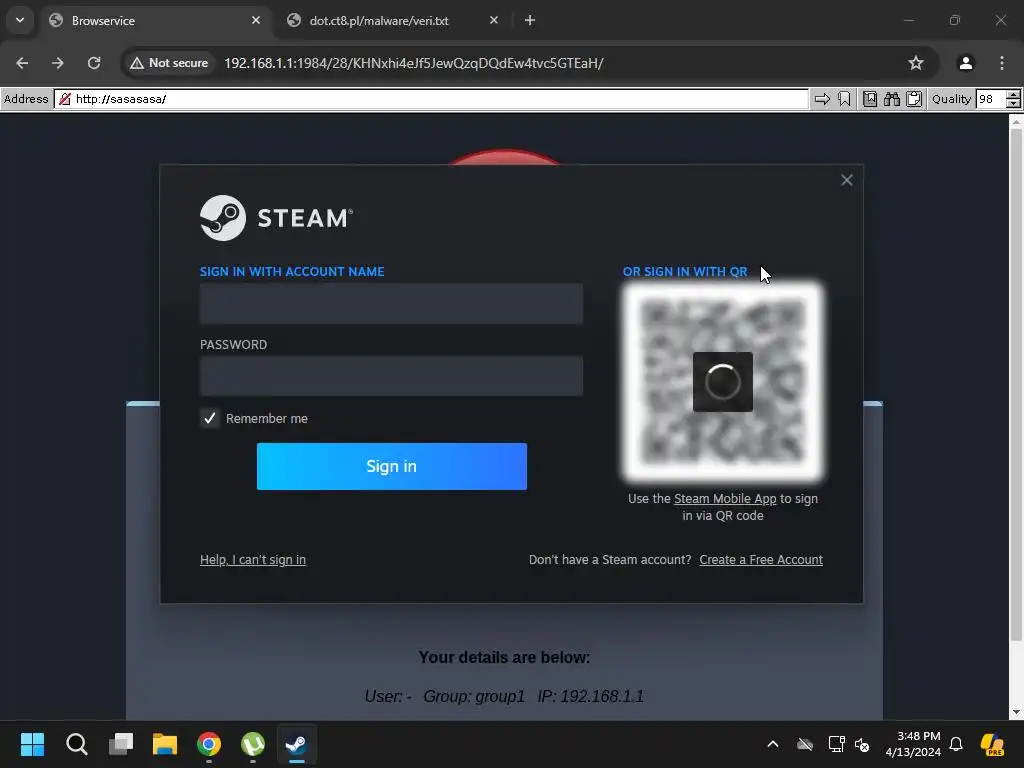Open the Windows Start menu
This screenshot has width=1024, height=768.
(x=32, y=744)
